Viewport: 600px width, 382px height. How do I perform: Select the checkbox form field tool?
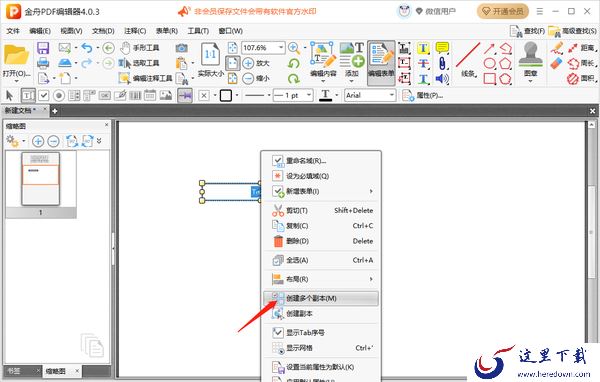pyautogui.click(x=44, y=95)
